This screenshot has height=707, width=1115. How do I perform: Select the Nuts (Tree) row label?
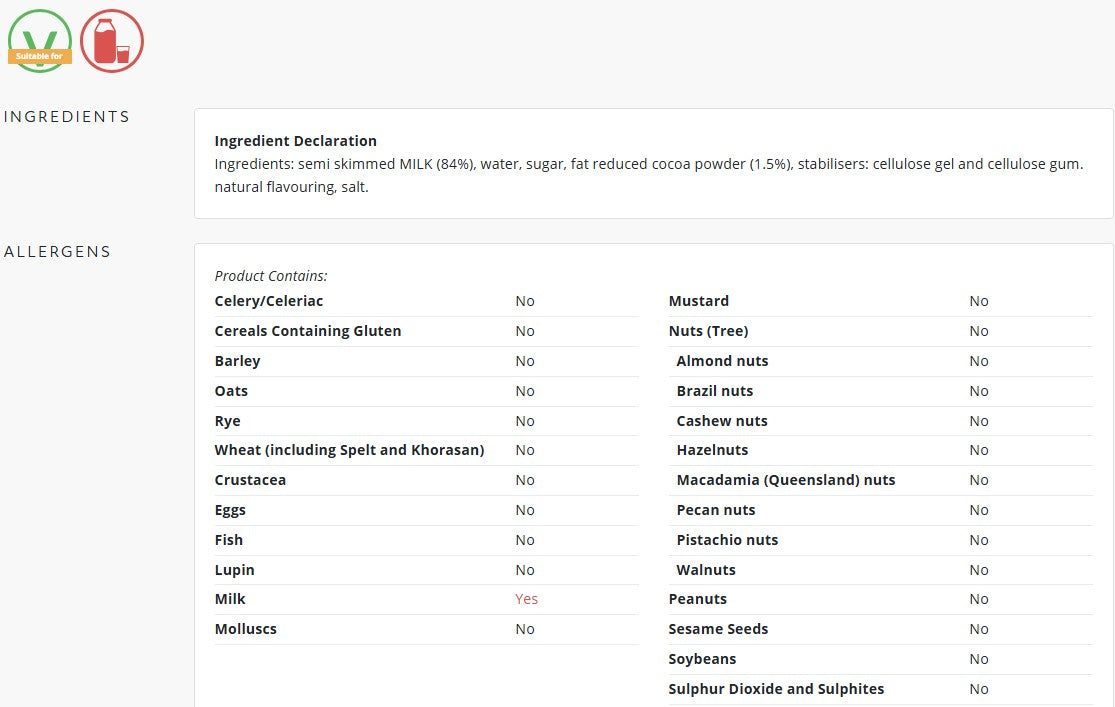pyautogui.click(x=708, y=331)
